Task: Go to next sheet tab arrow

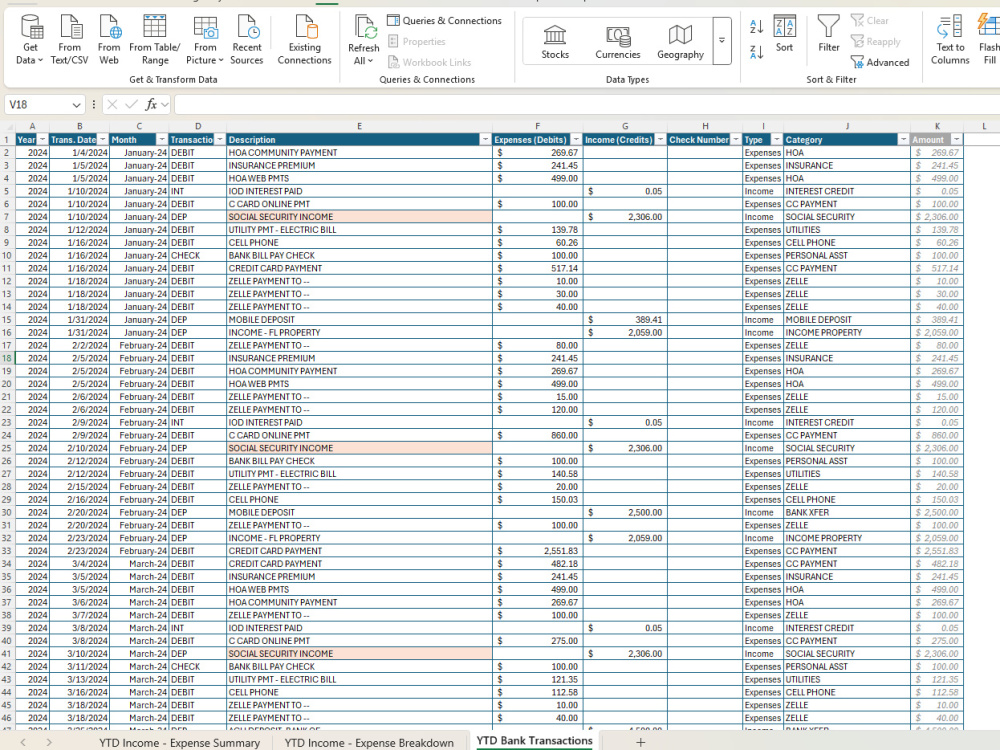Action: tap(49, 742)
